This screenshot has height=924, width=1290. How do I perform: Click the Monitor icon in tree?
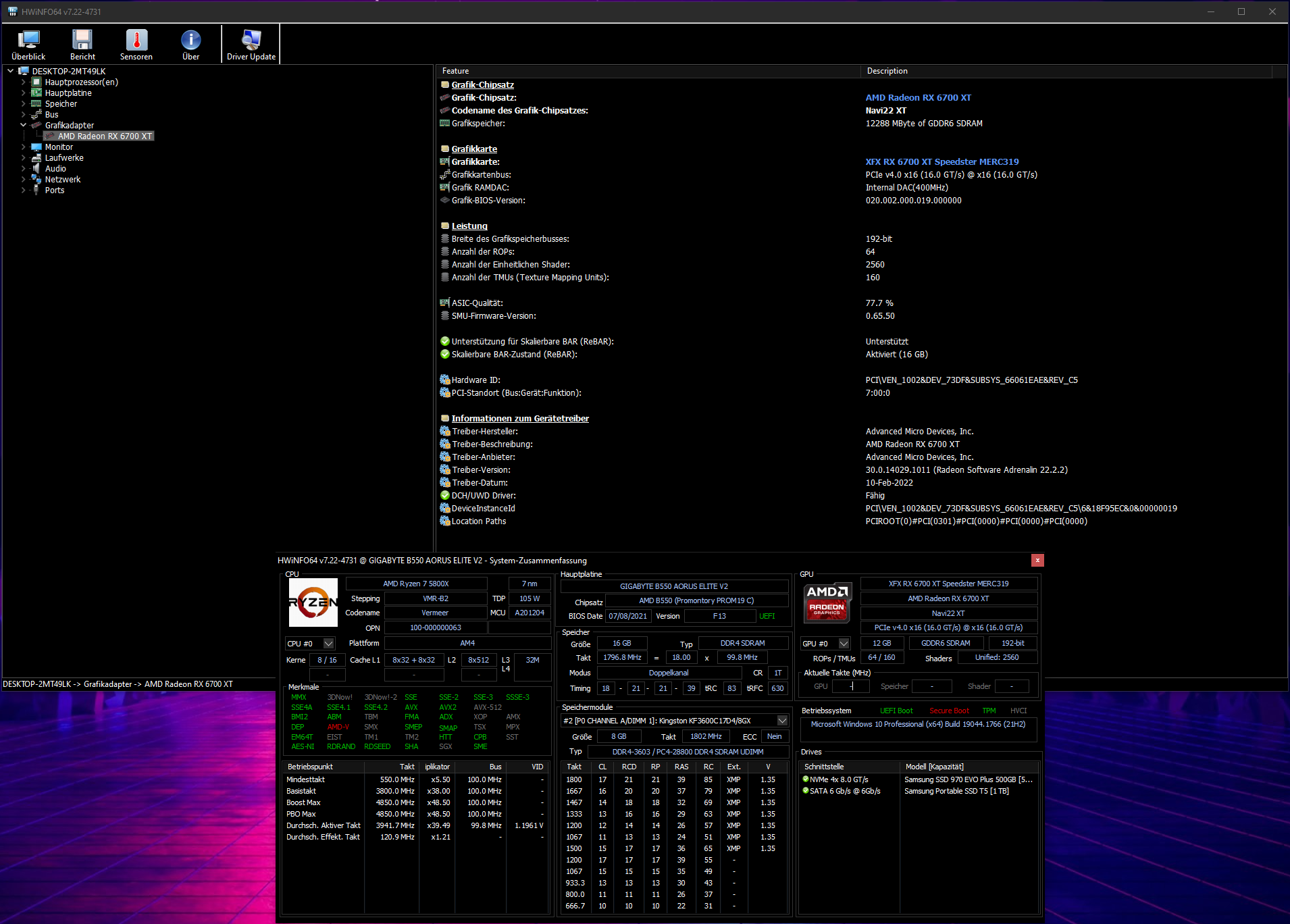pyautogui.click(x=36, y=147)
